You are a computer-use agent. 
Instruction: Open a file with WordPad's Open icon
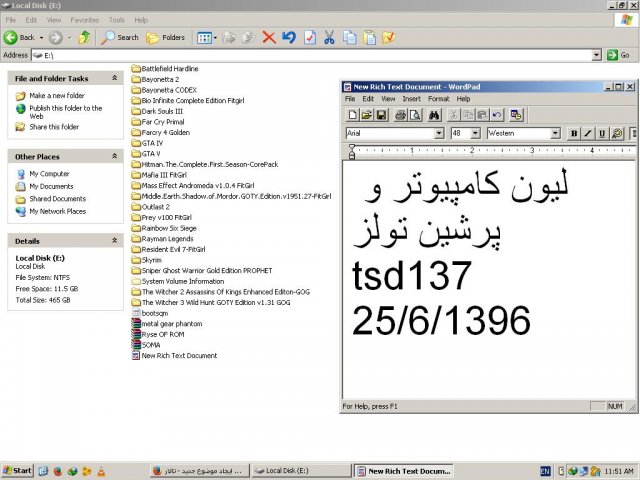(367, 116)
